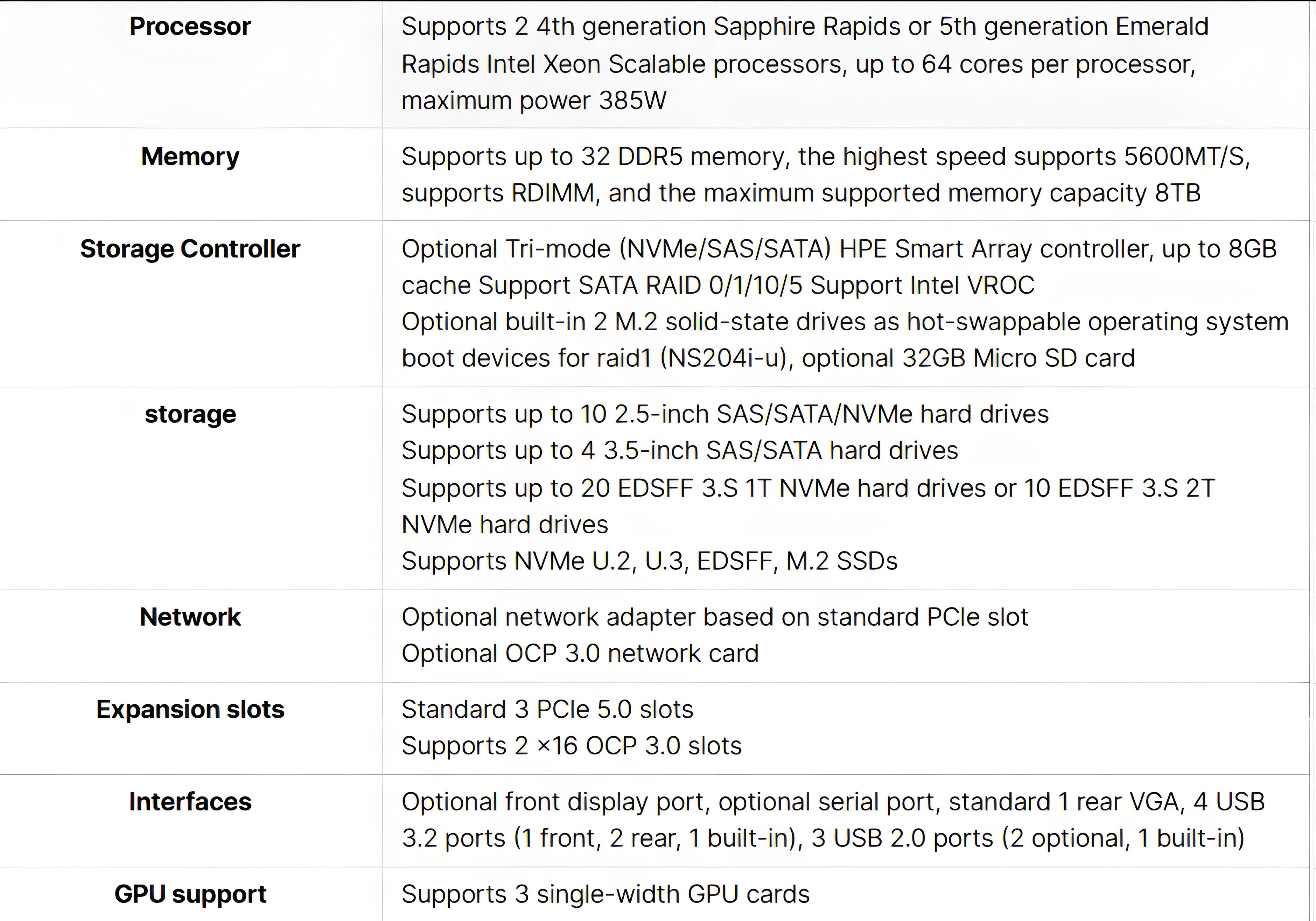The width and height of the screenshot is (1316, 921).
Task: Click the 32GB Micro SD card line
Action: pos(768,358)
